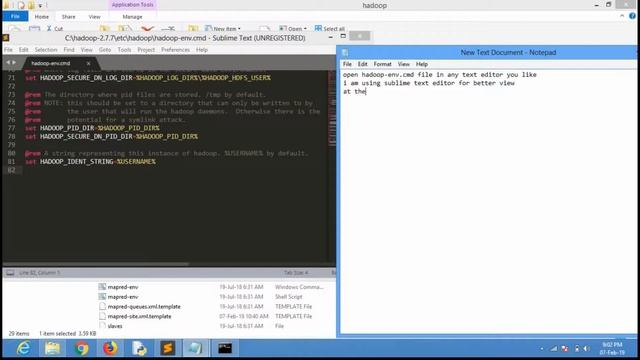The image size is (640, 360).
Task: Click the Sublime Text panel switcher status icon
Action: coord(10,273)
